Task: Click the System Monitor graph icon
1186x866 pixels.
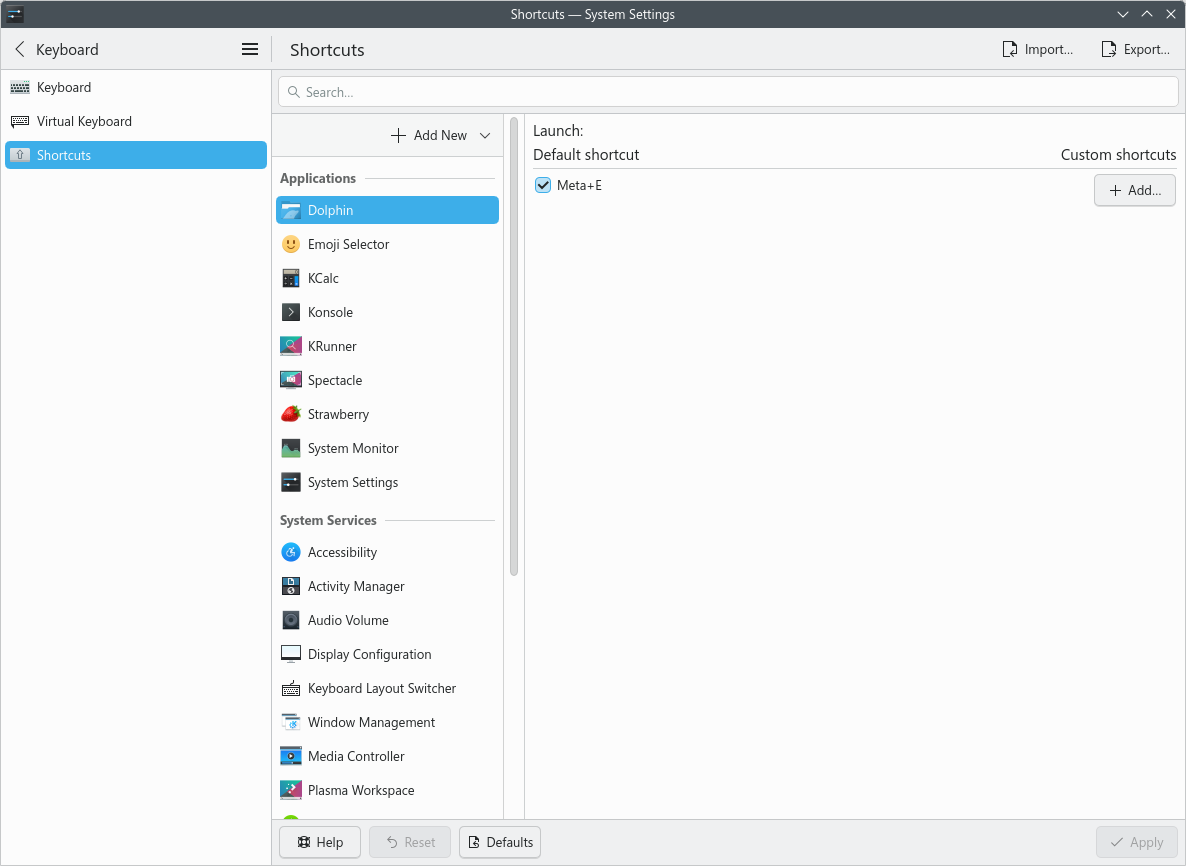Action: pos(291,449)
